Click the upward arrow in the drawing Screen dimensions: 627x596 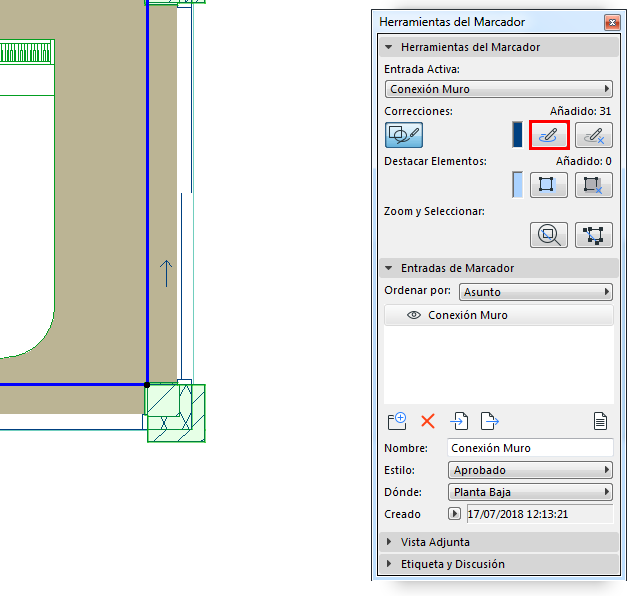pos(166,274)
